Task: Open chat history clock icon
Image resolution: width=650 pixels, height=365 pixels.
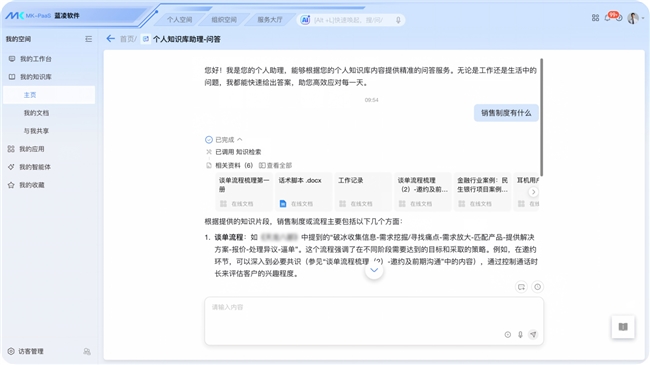Action: coord(537,287)
